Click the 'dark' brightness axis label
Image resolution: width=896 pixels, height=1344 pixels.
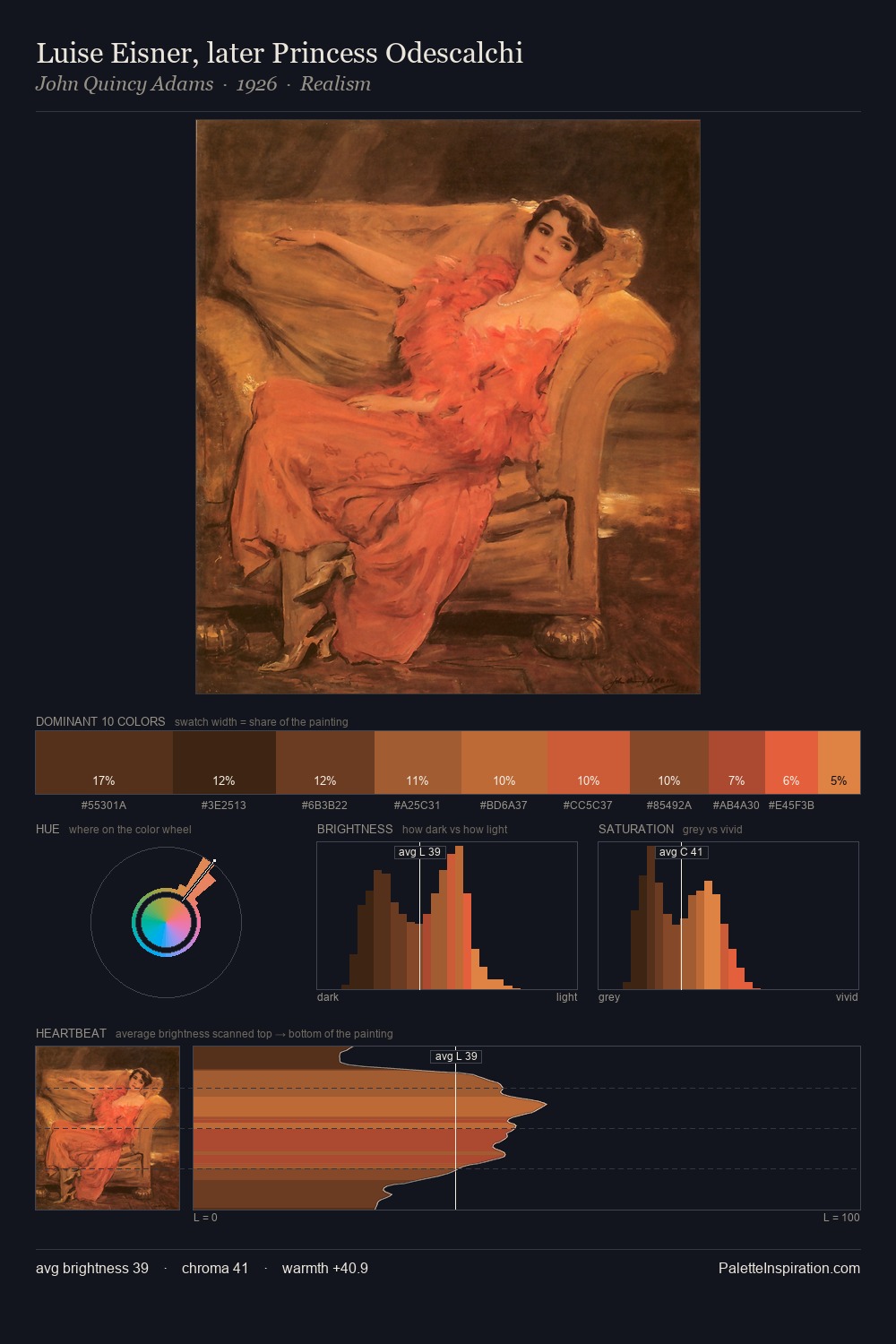(328, 997)
